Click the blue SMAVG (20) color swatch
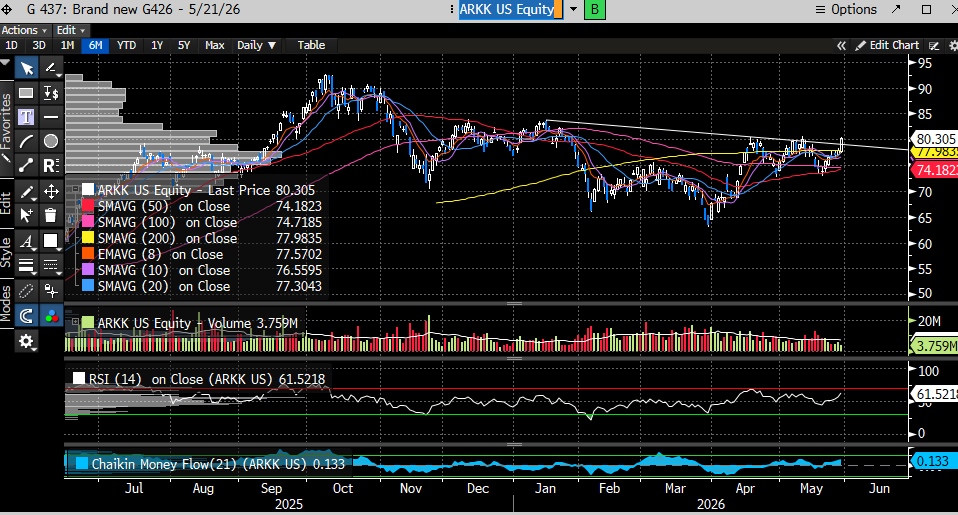This screenshot has width=958, height=515. (x=88, y=285)
